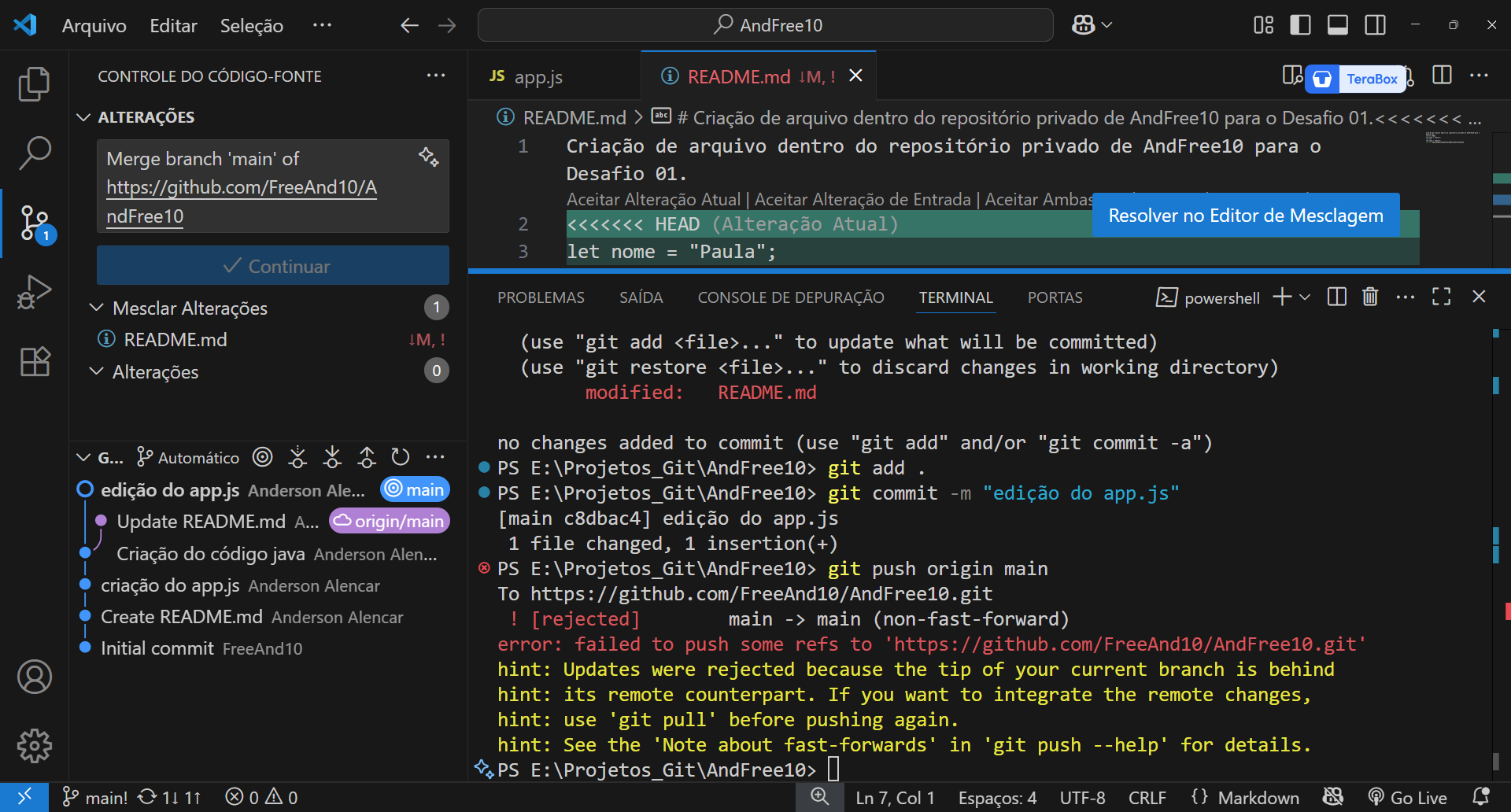The height and width of the screenshot is (812, 1511).
Task: Open notifications bell in status bar
Action: coord(1481,797)
